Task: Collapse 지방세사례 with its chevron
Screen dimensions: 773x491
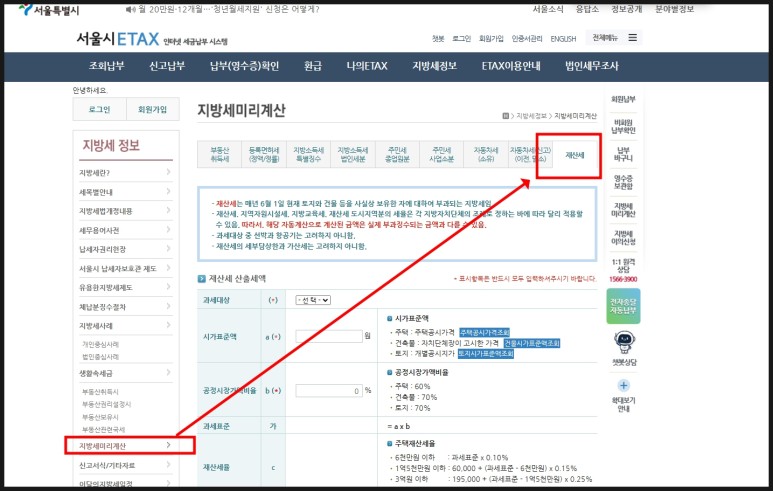Action: coord(169,325)
